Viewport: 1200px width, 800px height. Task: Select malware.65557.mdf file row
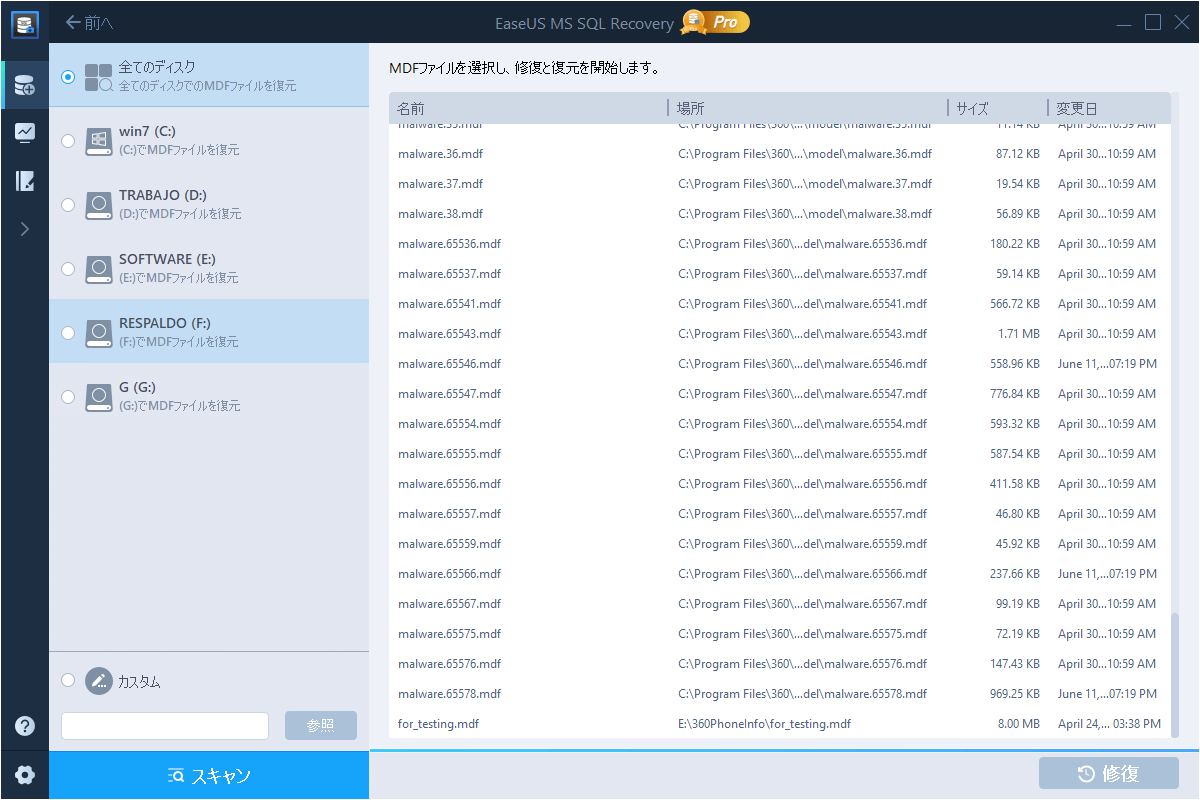(x=779, y=514)
